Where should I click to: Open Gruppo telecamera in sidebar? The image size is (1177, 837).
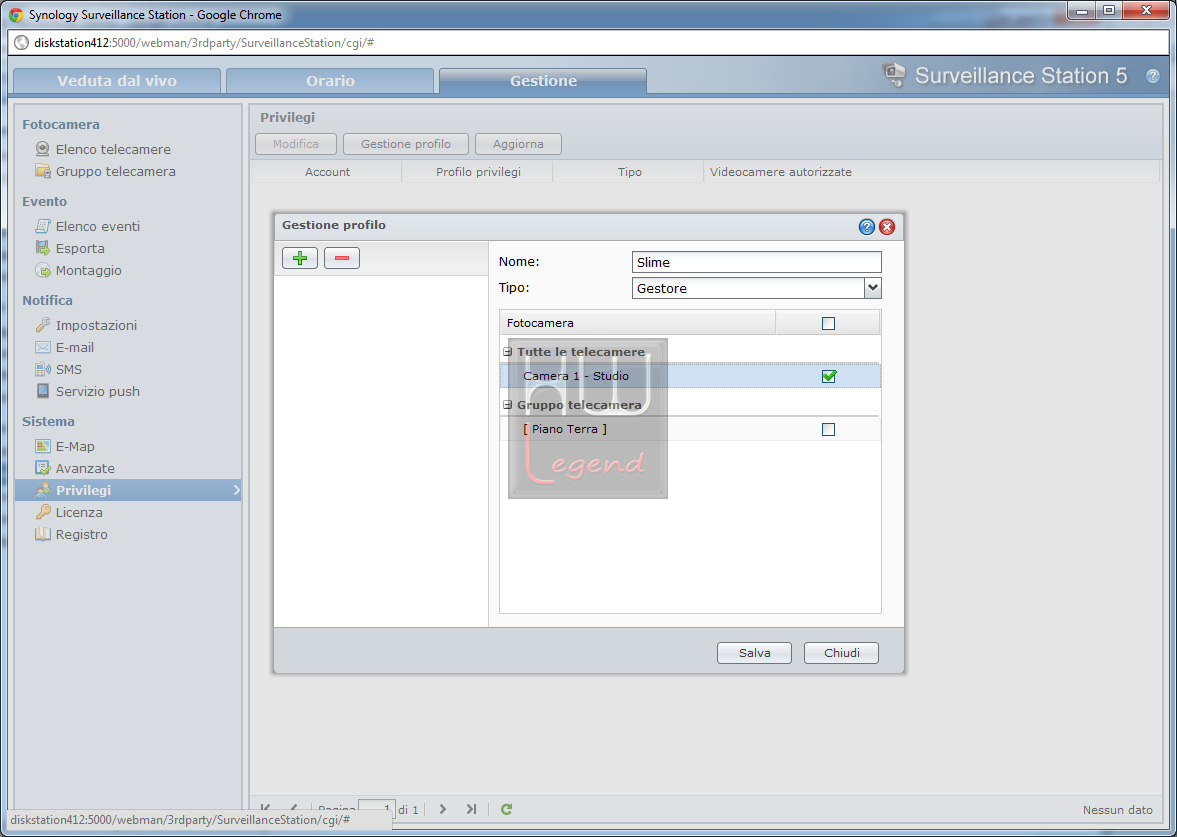tap(116, 171)
